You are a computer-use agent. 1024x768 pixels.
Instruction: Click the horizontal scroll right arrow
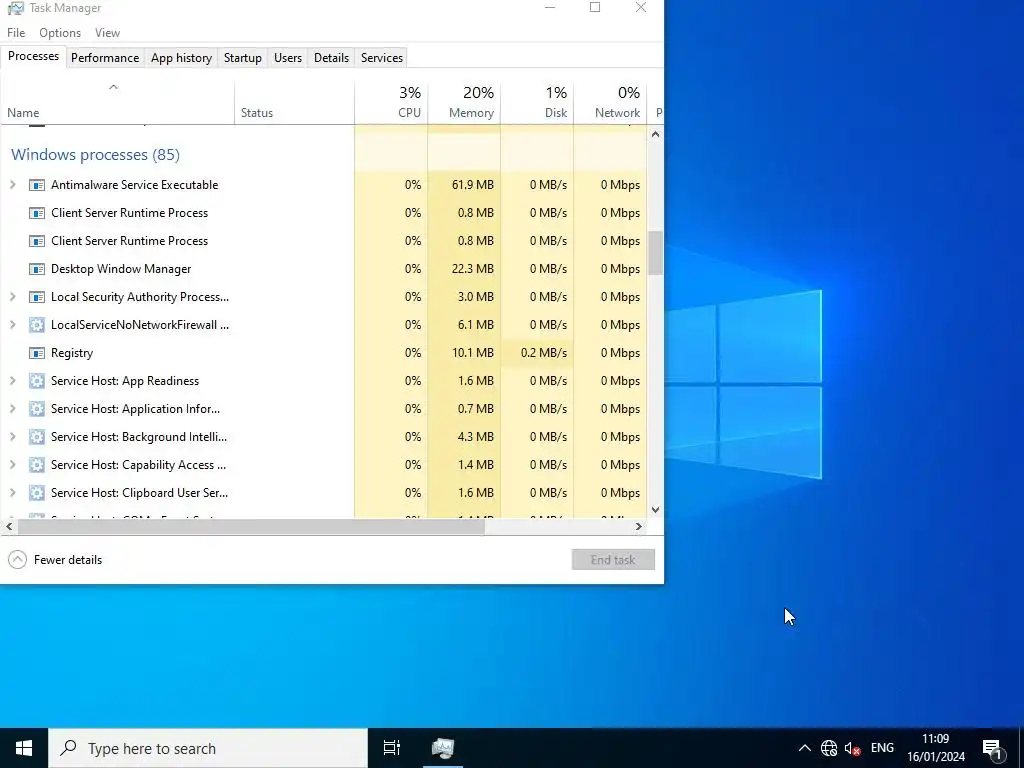[x=639, y=526]
